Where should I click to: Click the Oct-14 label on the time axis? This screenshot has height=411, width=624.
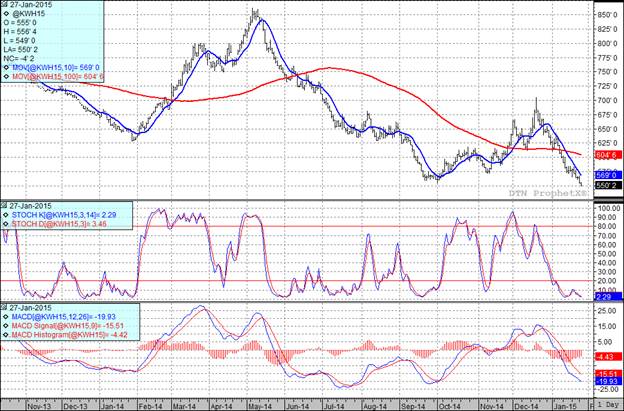click(x=449, y=406)
